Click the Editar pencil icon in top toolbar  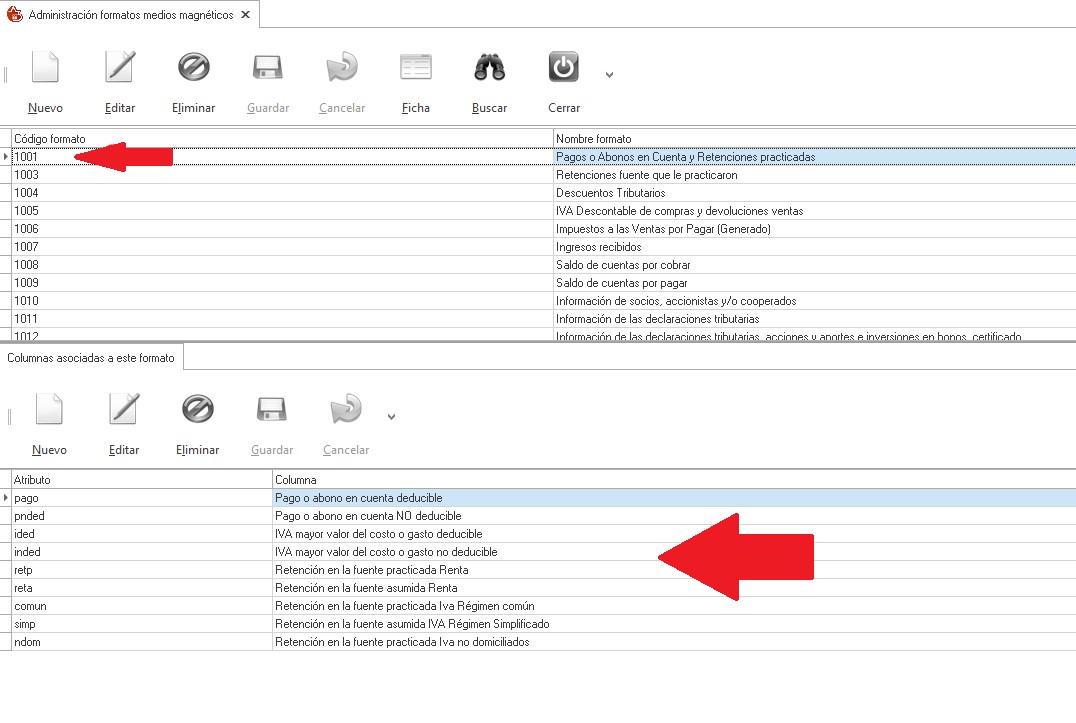(120, 68)
